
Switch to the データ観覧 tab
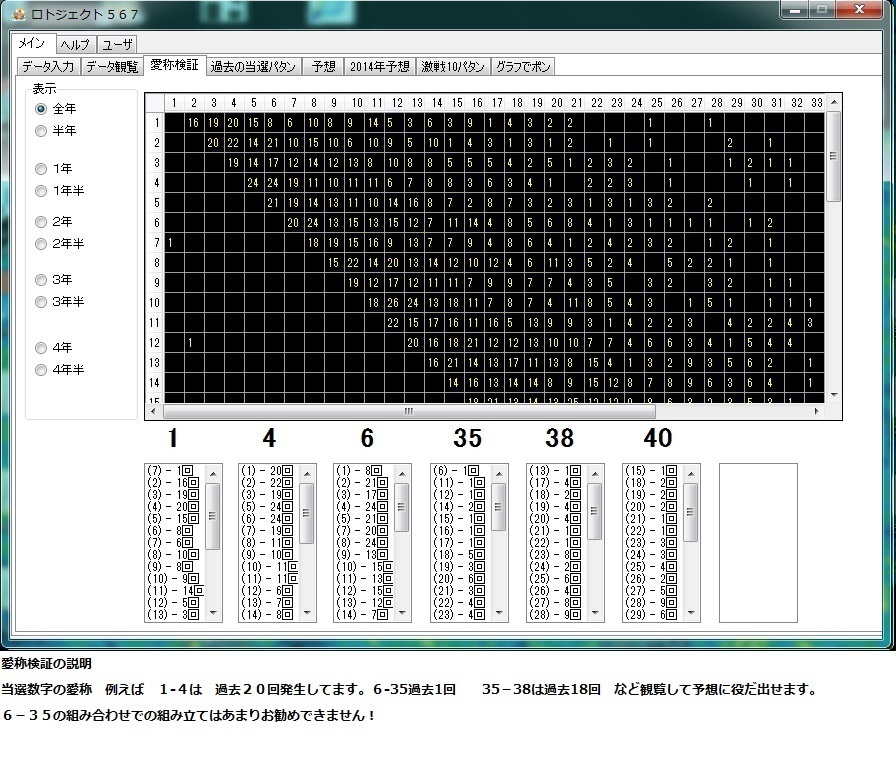click(112, 67)
